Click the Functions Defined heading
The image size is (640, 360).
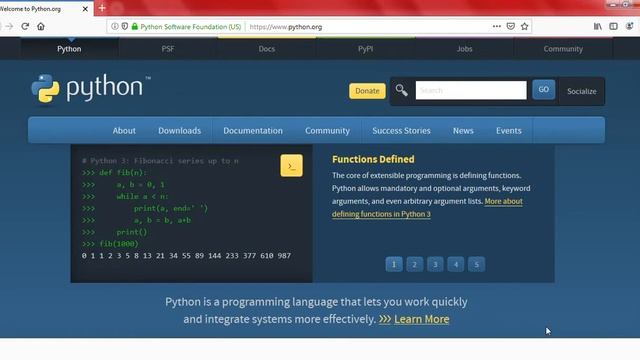[x=373, y=160]
